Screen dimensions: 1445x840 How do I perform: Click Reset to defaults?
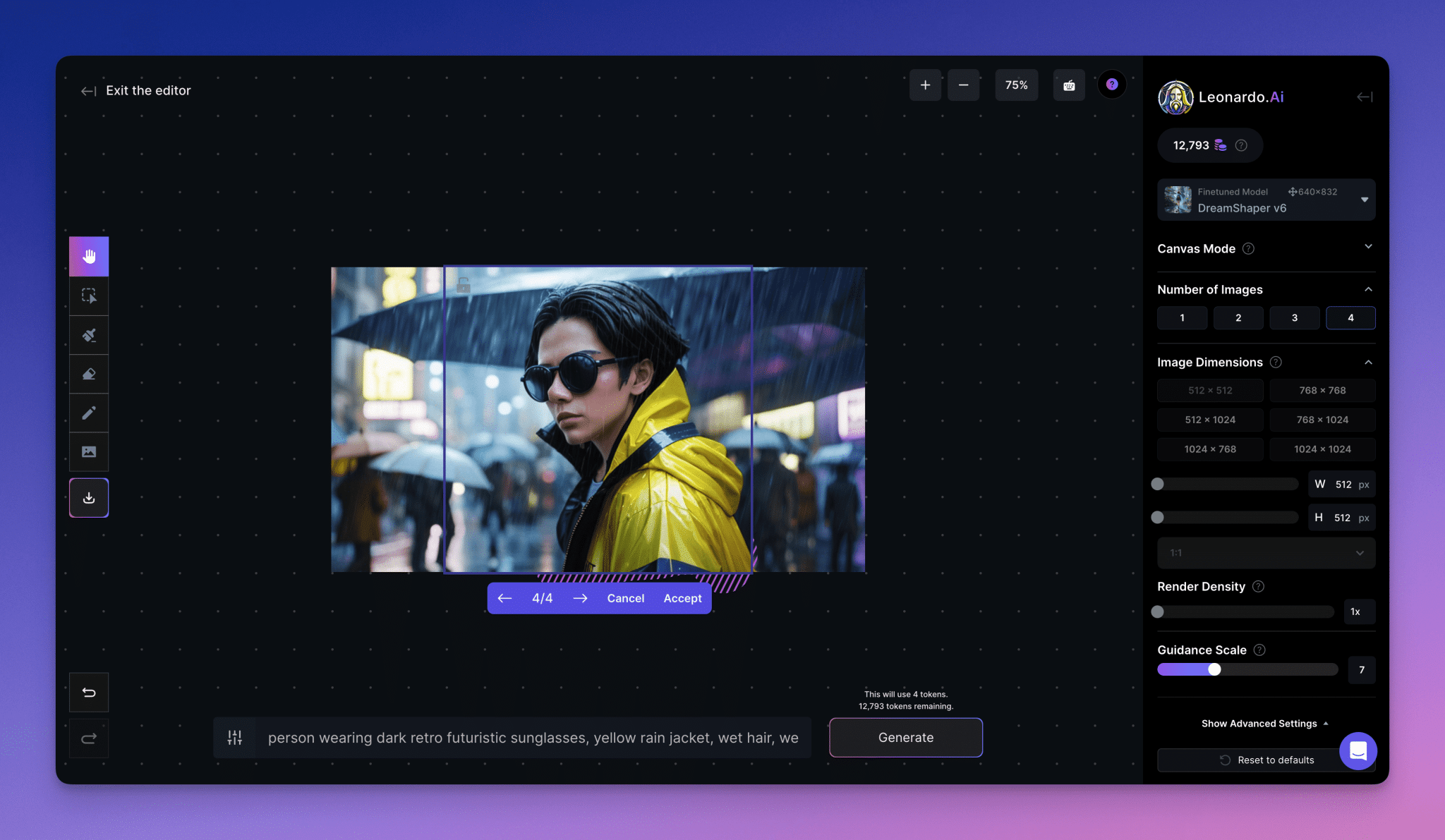(x=1267, y=760)
